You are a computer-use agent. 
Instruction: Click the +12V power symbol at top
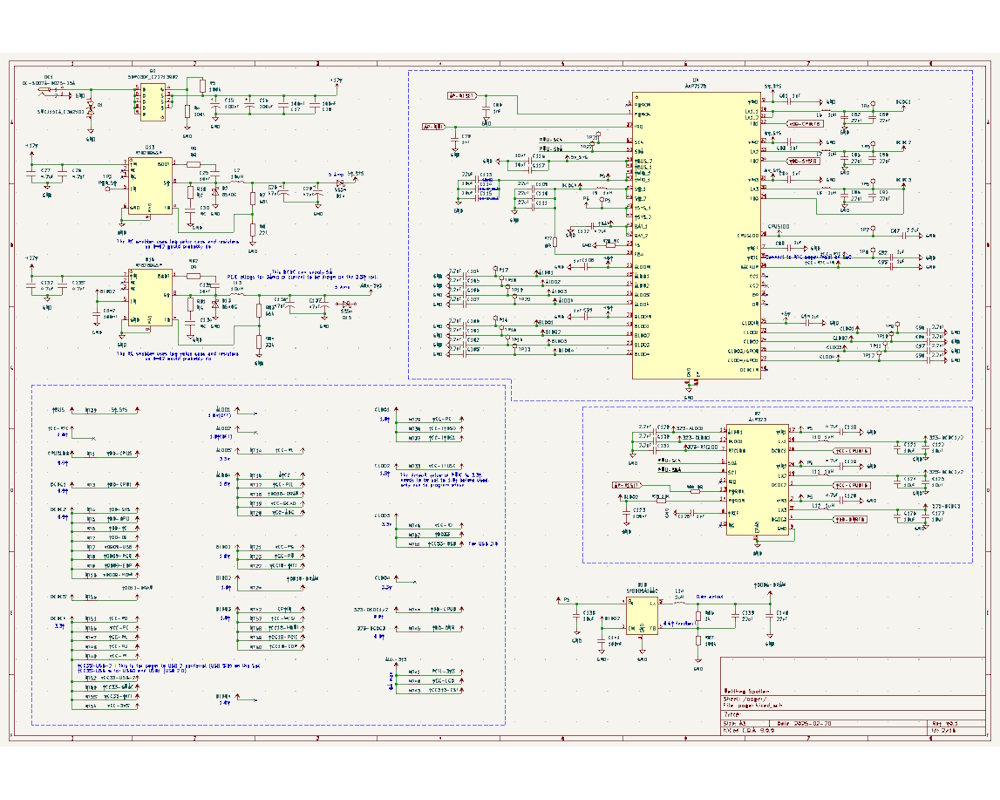click(x=335, y=80)
